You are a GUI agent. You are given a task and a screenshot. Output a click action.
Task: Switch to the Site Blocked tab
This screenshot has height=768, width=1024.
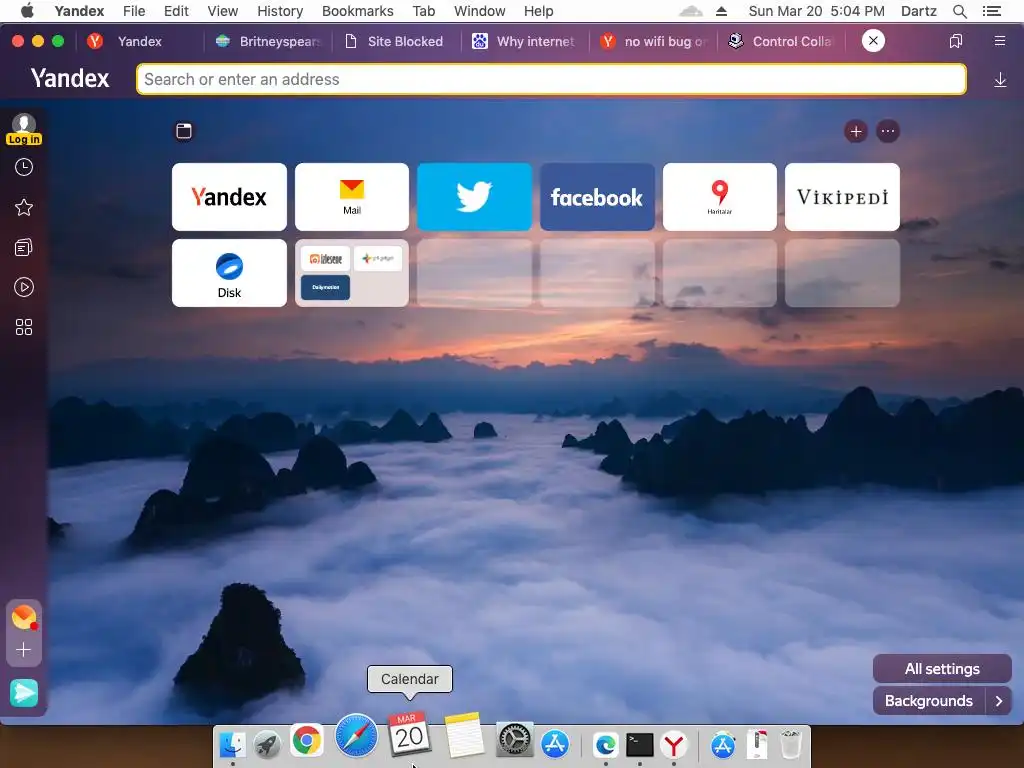click(x=395, y=41)
